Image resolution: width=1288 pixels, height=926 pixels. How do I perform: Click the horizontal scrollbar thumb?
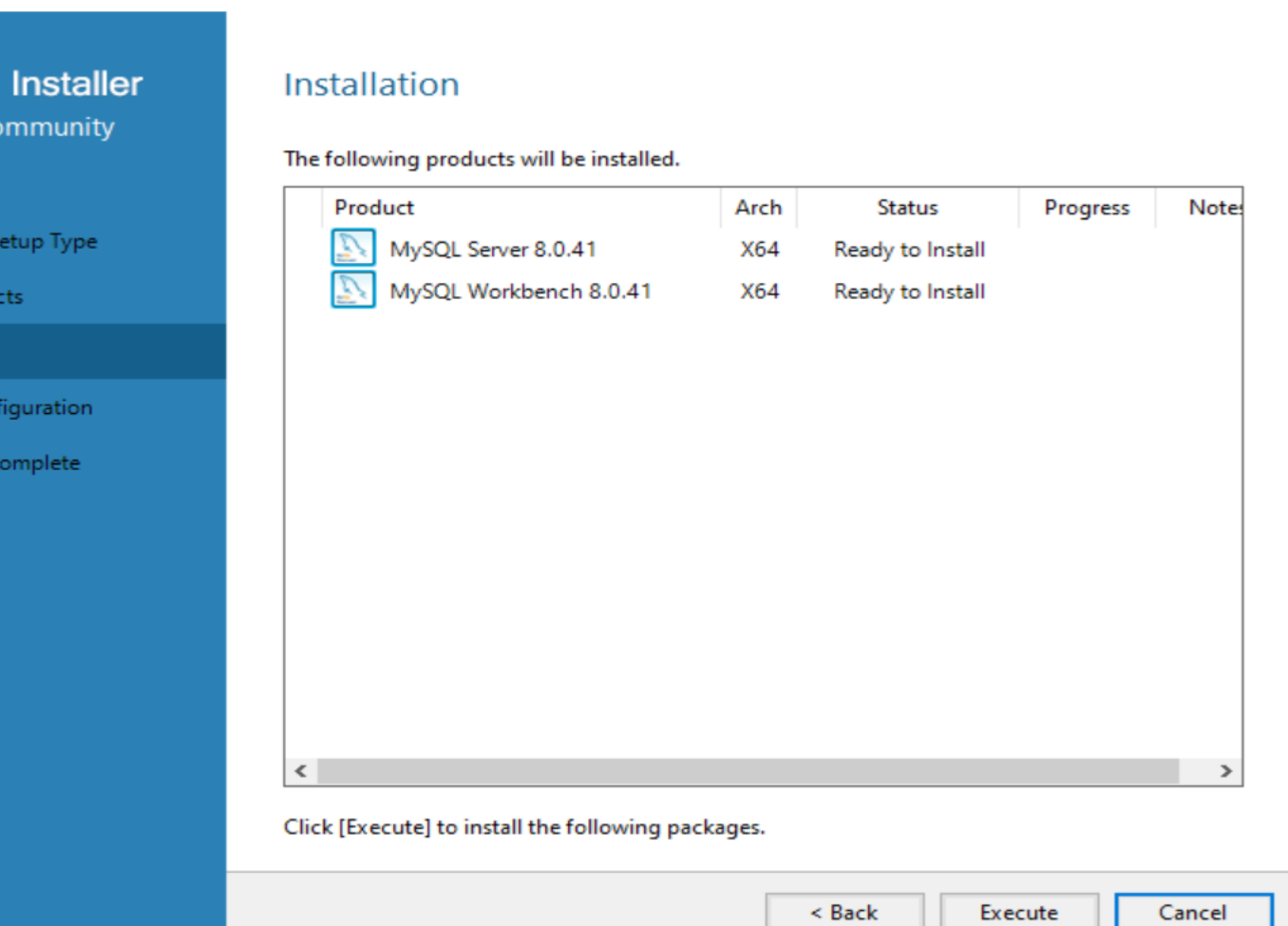pos(748,771)
